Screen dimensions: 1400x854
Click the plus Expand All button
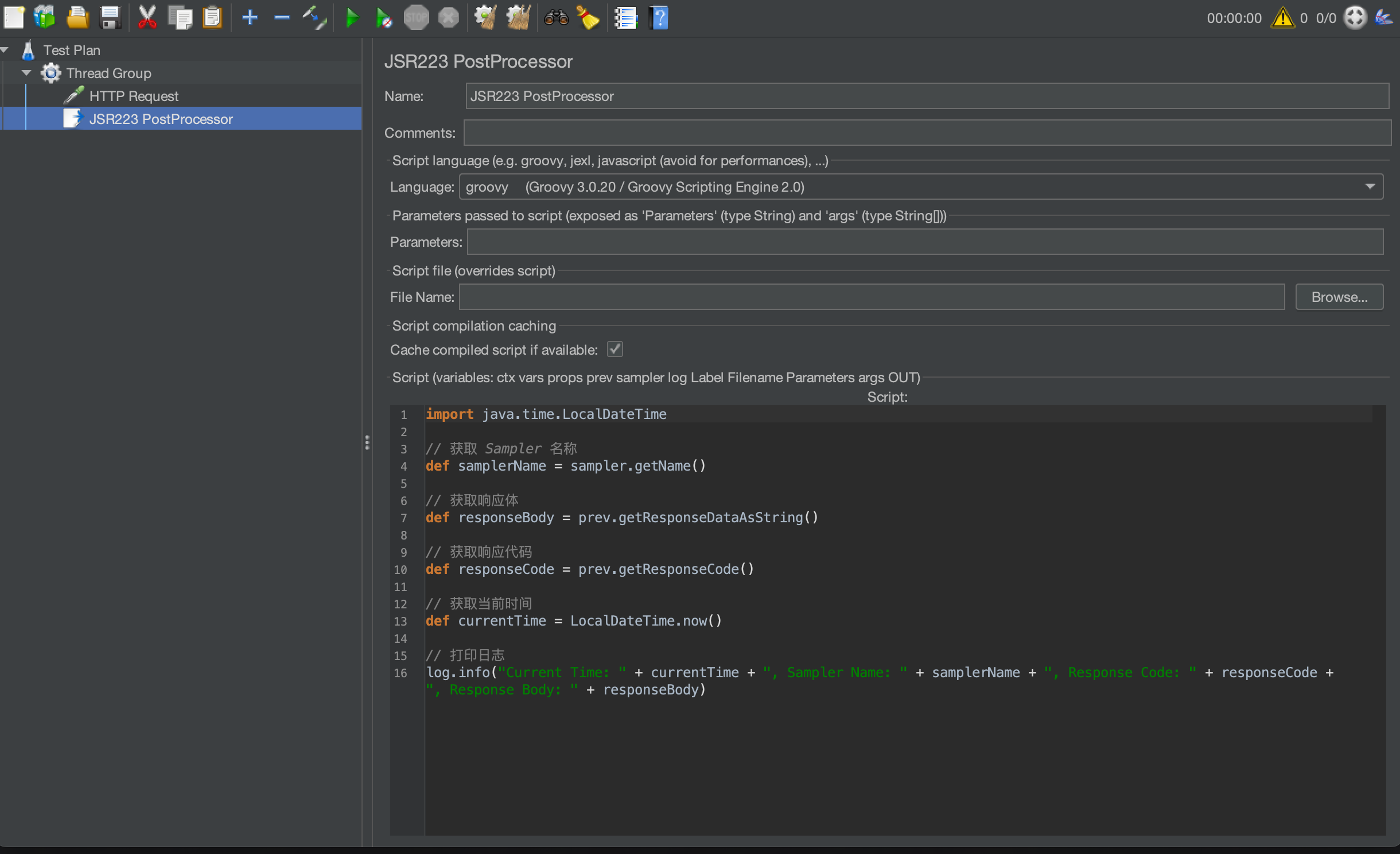pyautogui.click(x=250, y=18)
